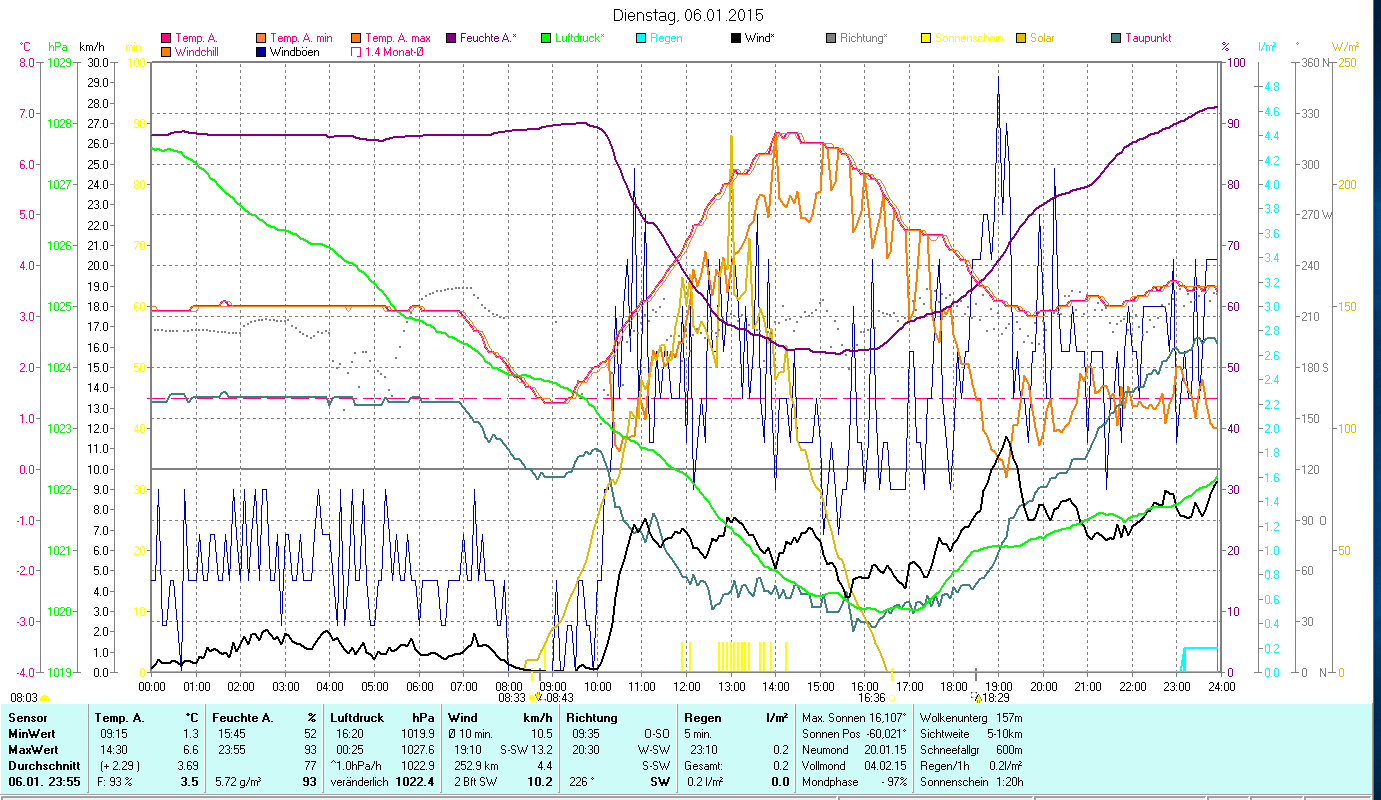Viewport: 1381px width, 800px height.
Task: Click the gold Solar legend swatch
Action: (1021, 38)
